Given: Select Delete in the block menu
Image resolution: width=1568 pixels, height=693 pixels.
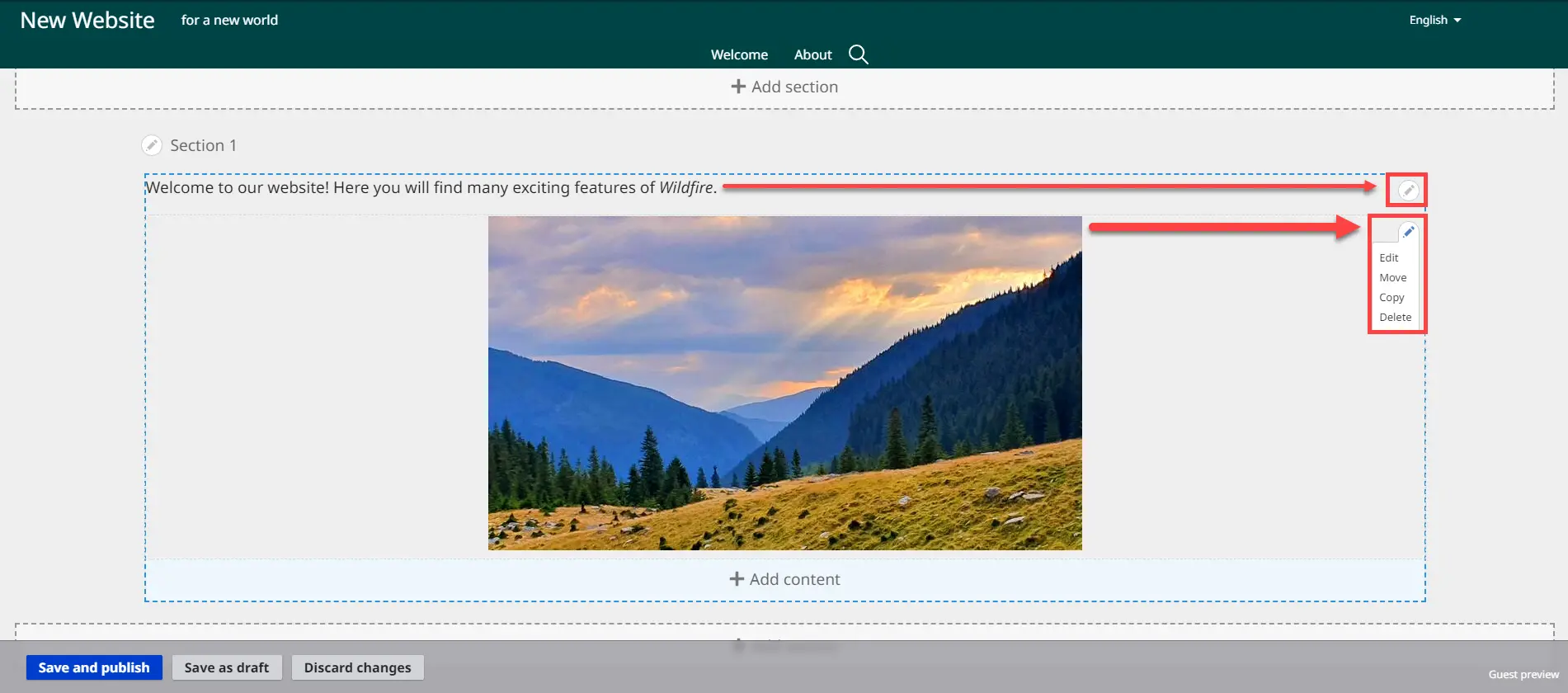Looking at the screenshot, I should pos(1395,318).
